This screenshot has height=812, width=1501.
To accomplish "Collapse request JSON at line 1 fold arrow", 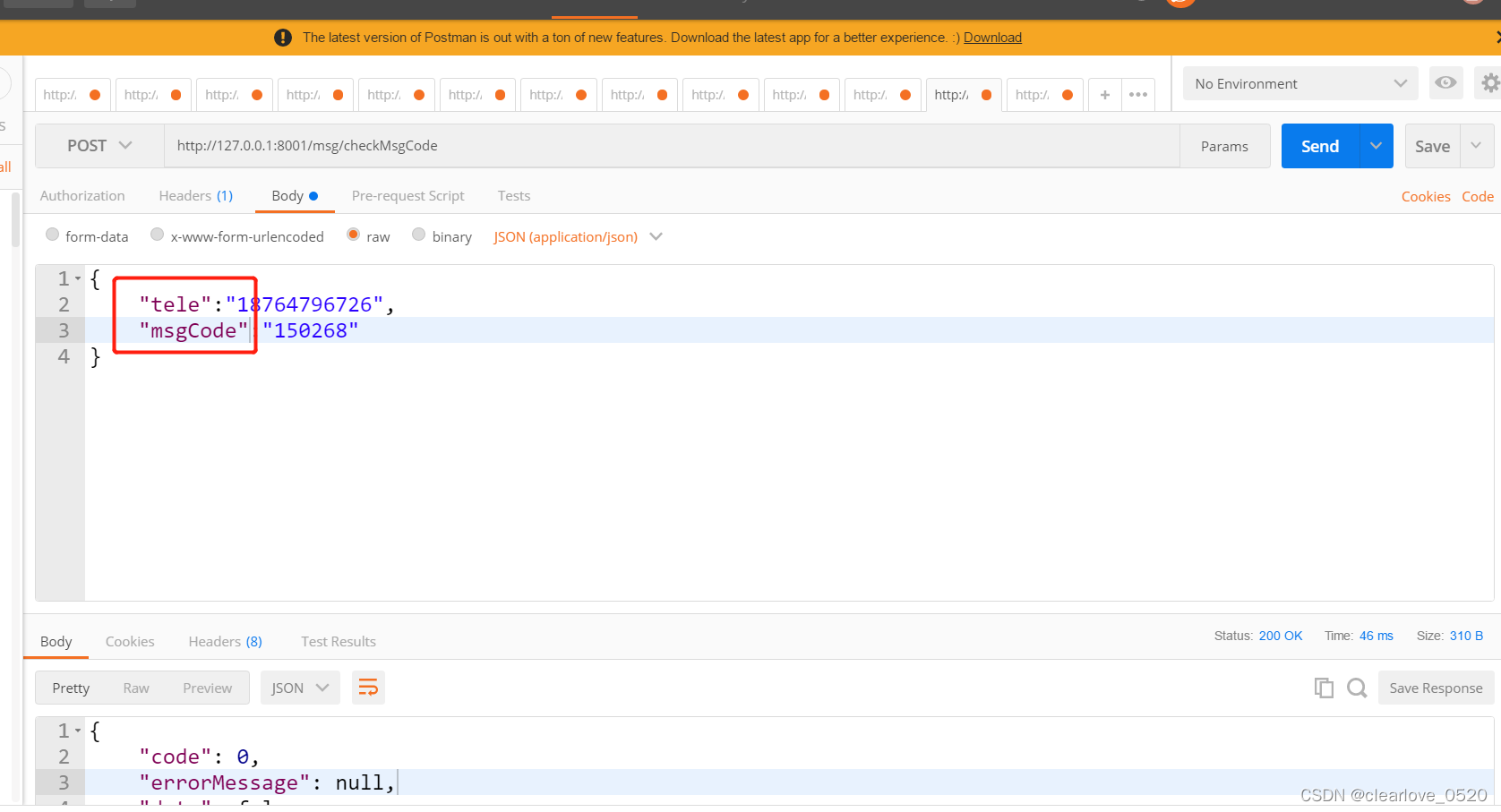I will (78, 278).
